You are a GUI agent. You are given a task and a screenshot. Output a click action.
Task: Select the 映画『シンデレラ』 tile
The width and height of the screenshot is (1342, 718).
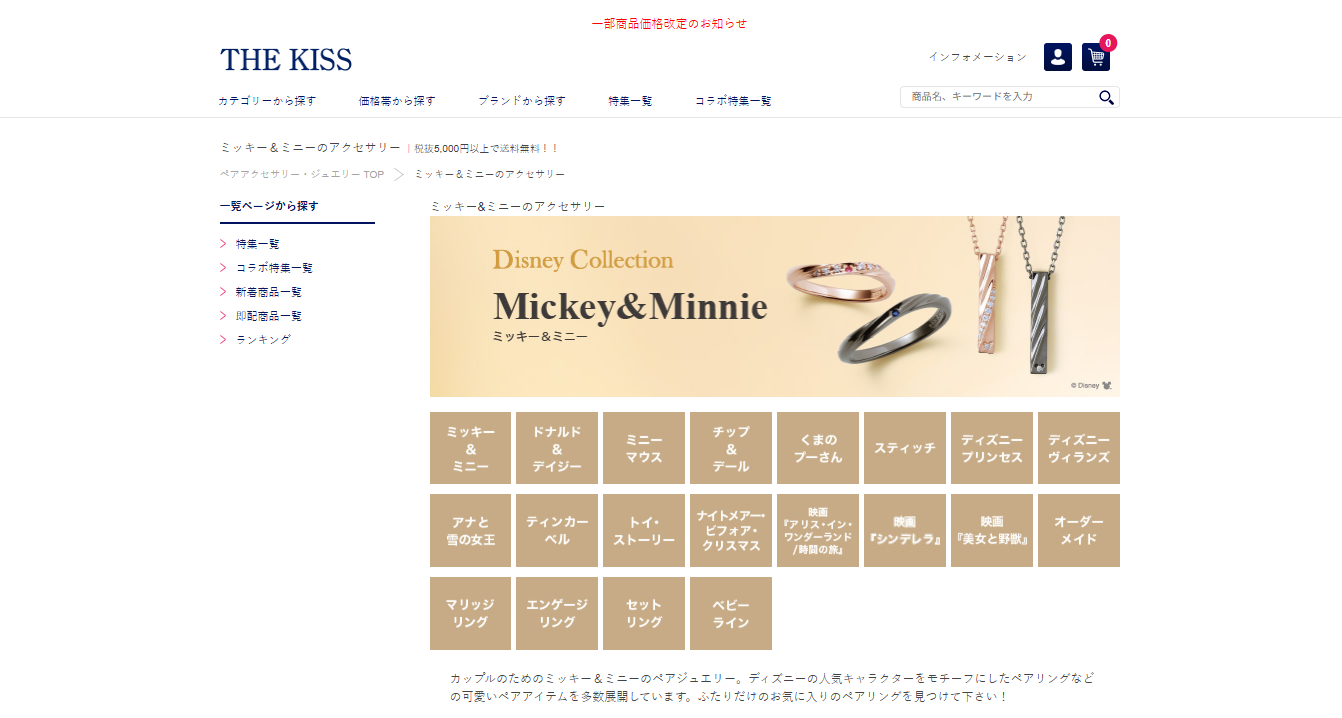point(905,530)
